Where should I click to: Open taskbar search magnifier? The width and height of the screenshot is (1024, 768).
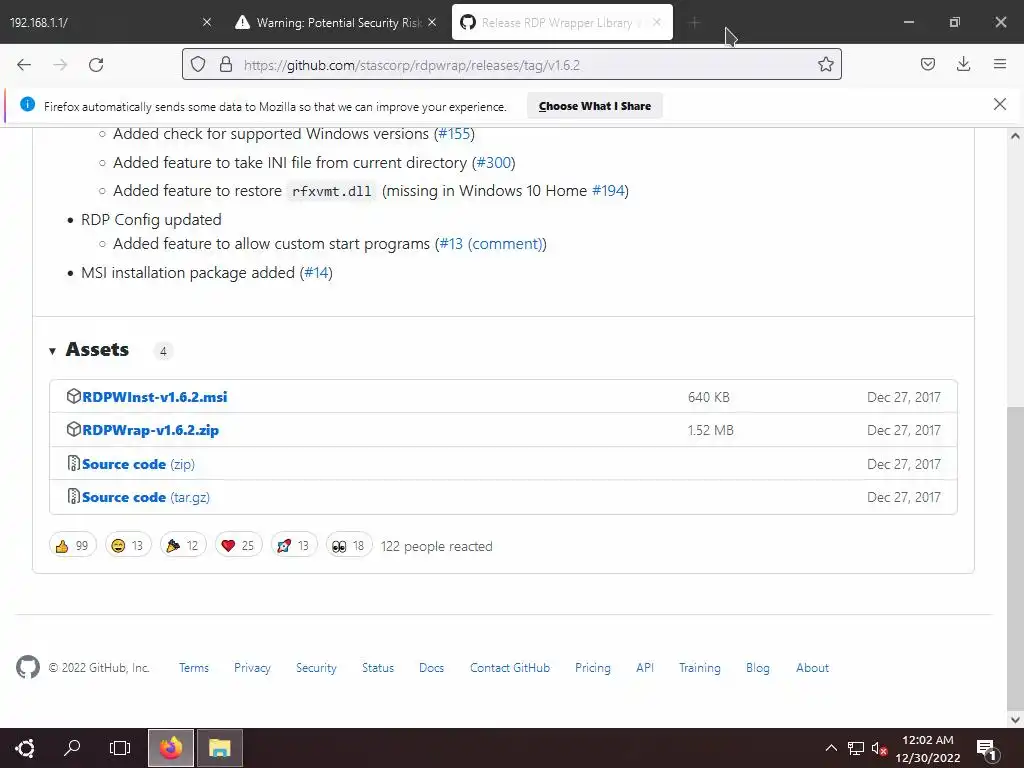[72, 748]
